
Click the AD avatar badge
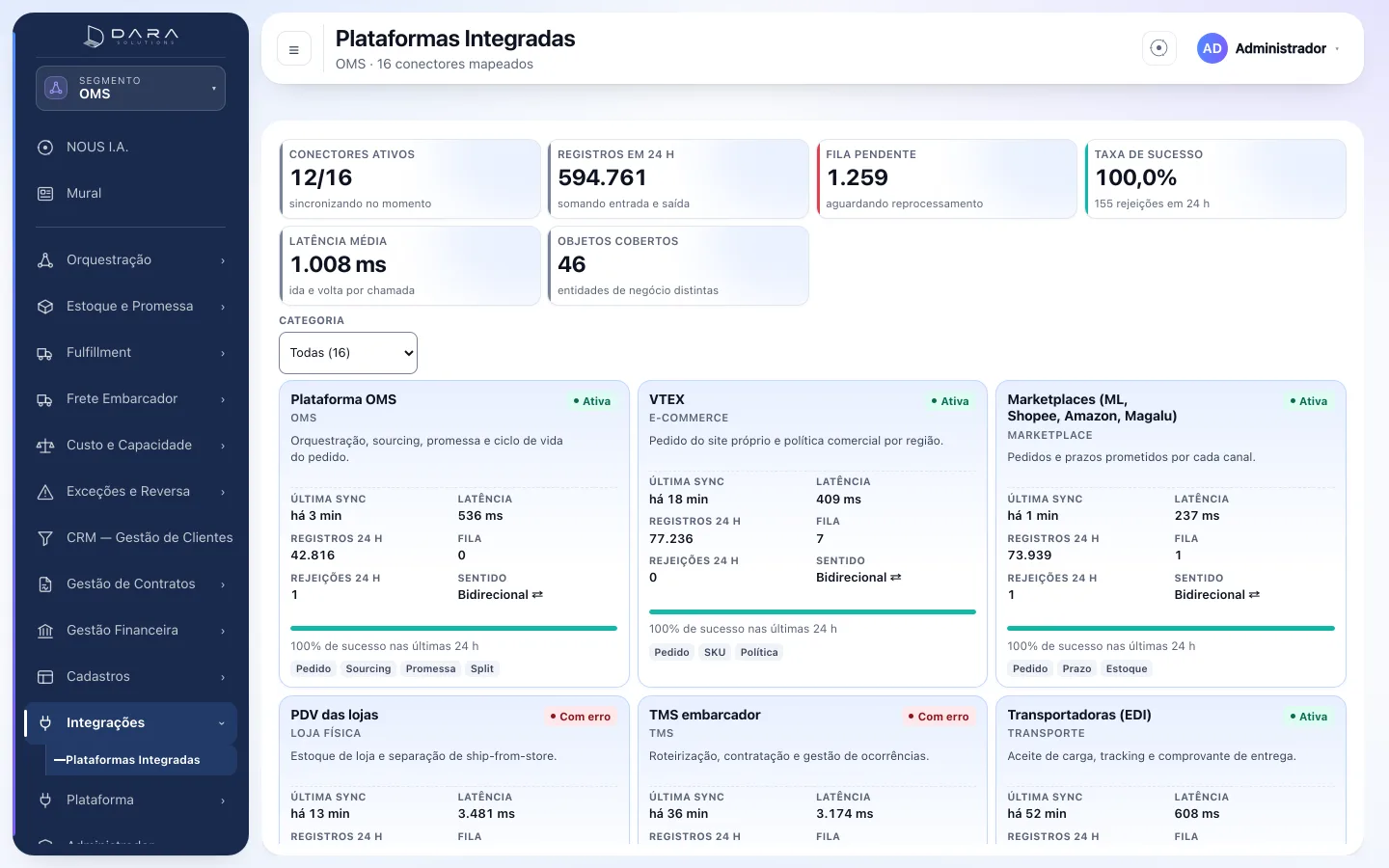(x=1212, y=48)
